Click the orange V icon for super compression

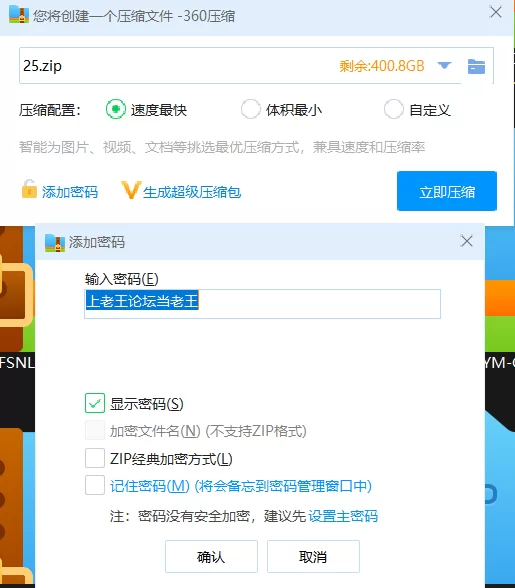pos(131,190)
